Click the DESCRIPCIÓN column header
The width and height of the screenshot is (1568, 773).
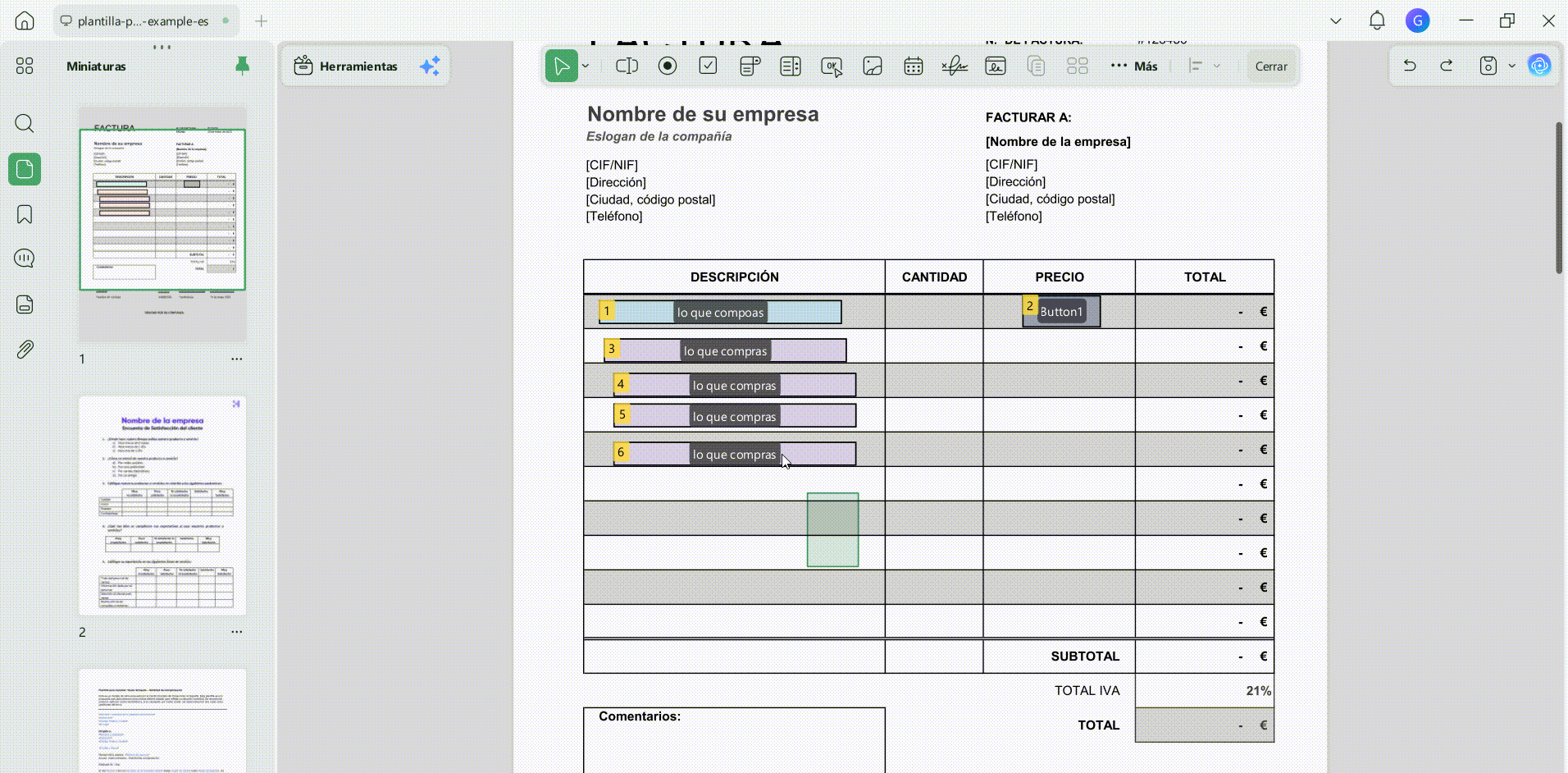[x=735, y=277]
